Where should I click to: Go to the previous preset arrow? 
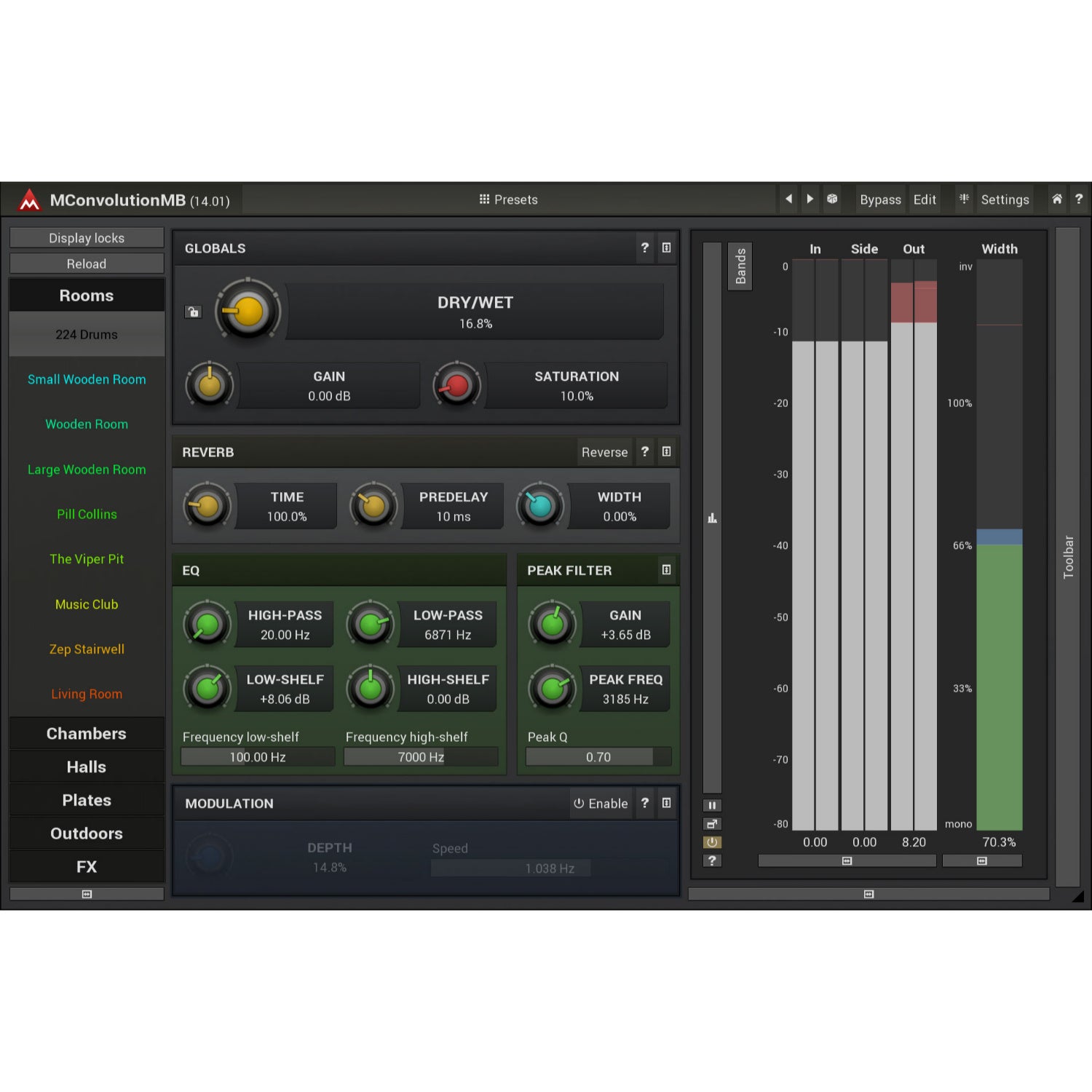tap(788, 199)
